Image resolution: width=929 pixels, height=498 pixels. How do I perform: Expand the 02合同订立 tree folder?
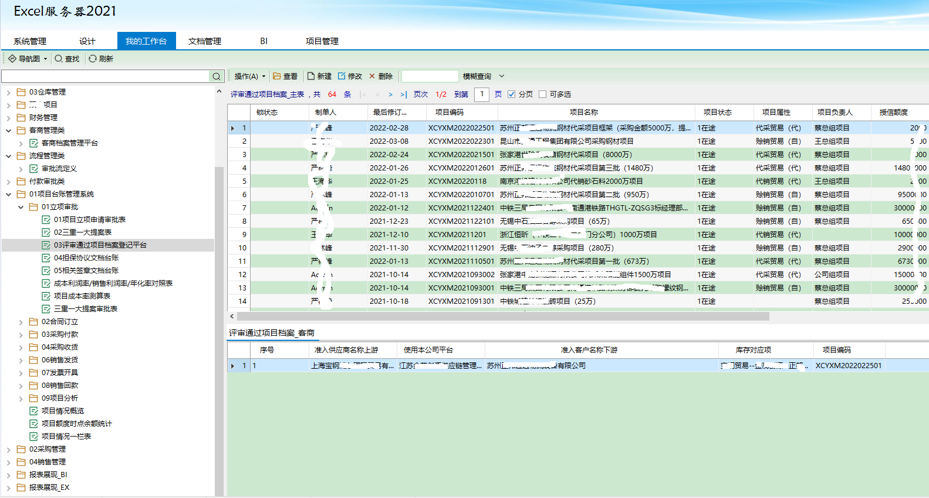click(x=21, y=322)
